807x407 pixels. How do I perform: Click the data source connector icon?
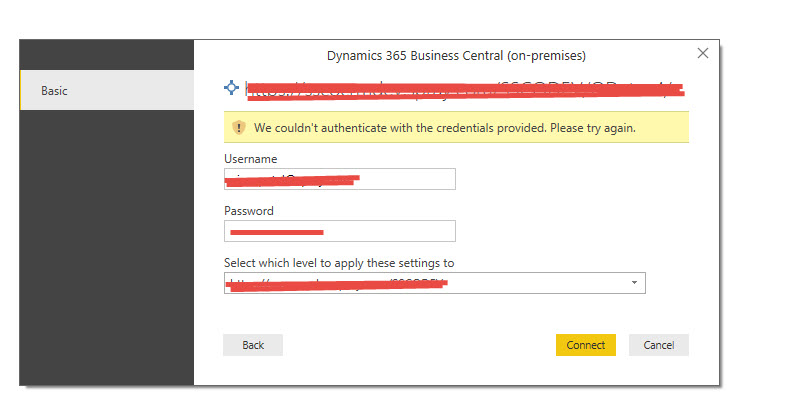(232, 87)
